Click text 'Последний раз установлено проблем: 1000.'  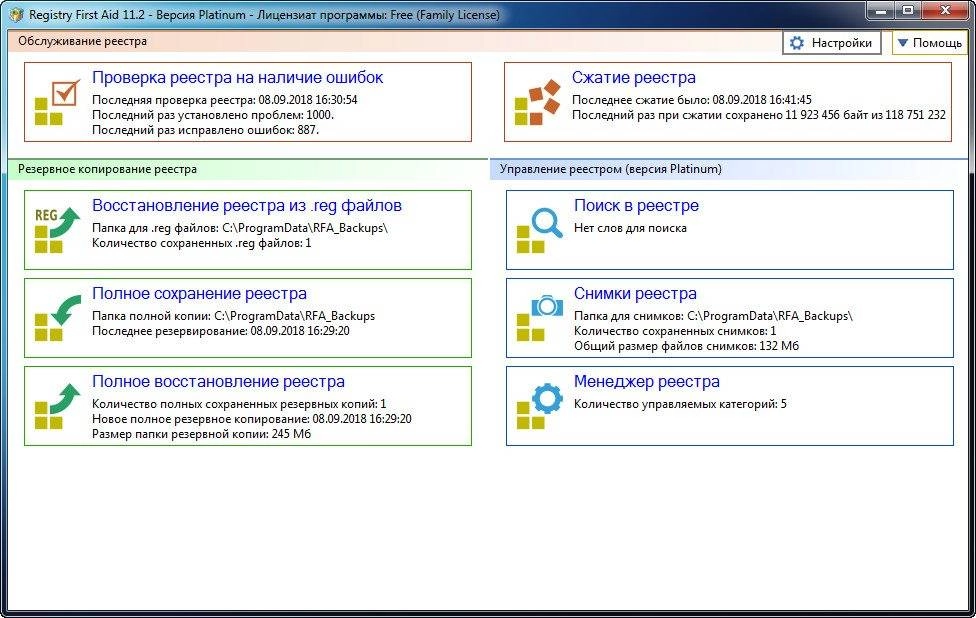(x=213, y=115)
